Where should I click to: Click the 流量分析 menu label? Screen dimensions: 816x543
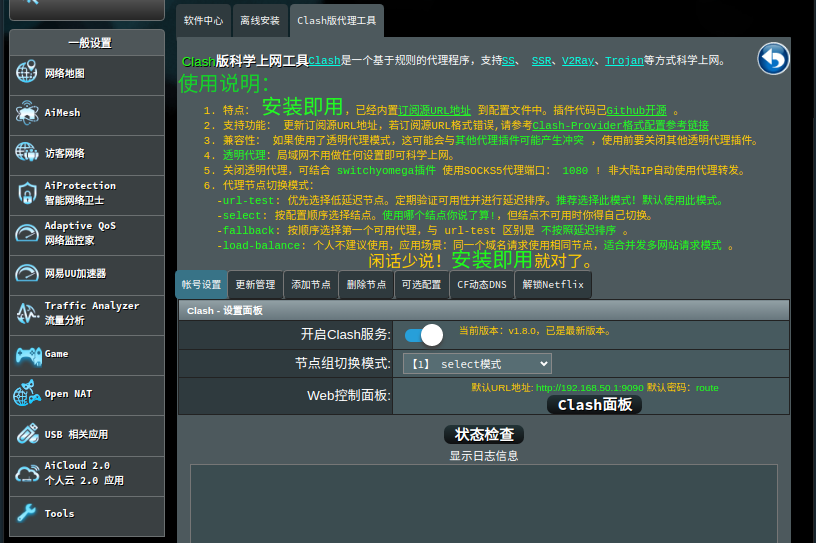tap(65, 321)
